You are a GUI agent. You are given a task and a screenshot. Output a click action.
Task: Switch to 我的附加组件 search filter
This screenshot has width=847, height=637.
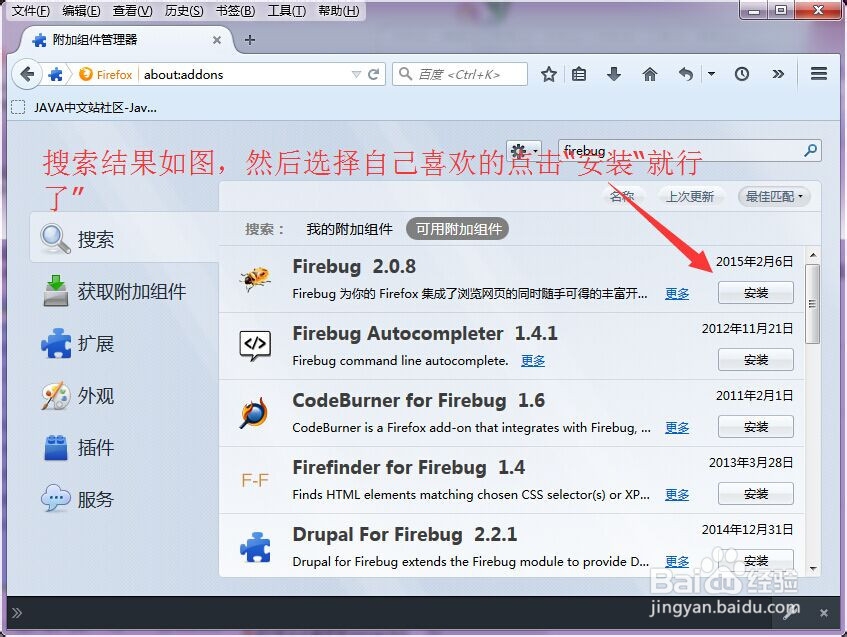(349, 229)
